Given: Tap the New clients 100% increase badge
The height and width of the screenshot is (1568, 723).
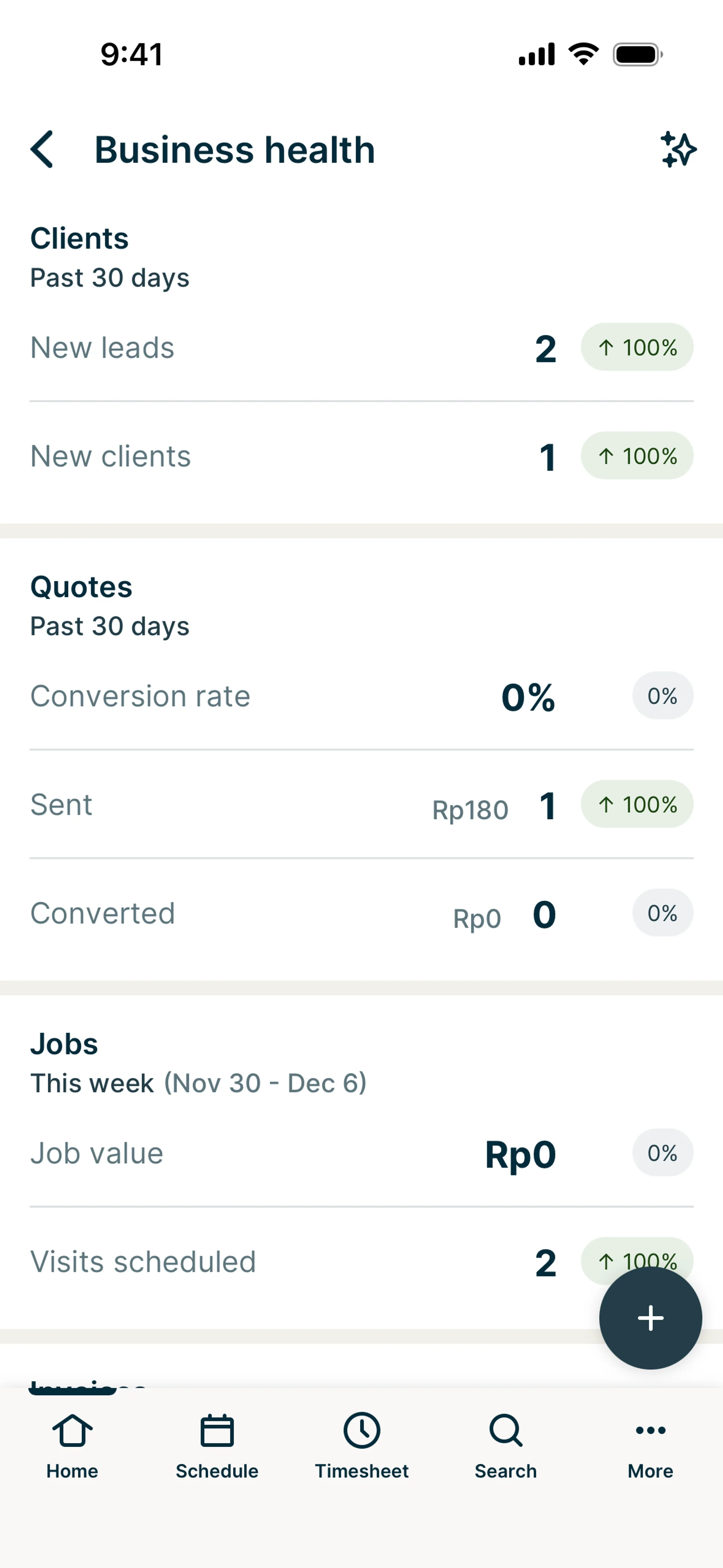Looking at the screenshot, I should [637, 456].
